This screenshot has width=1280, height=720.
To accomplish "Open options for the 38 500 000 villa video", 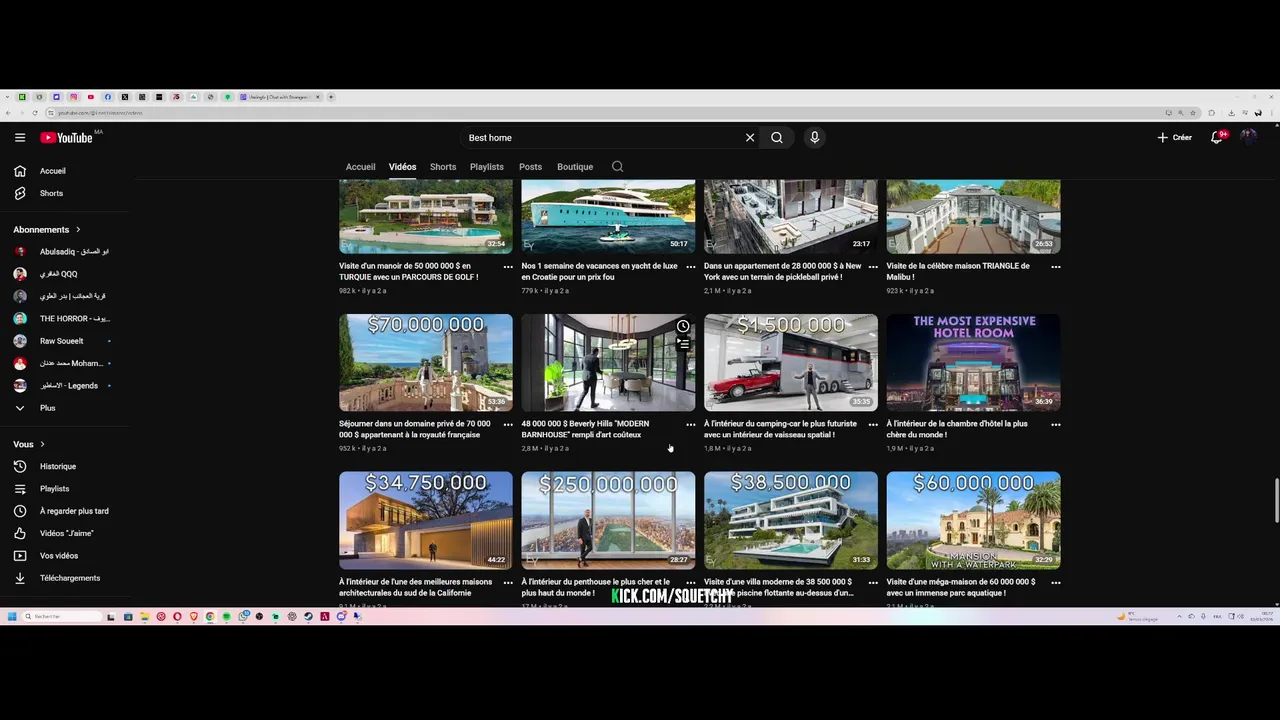I will pyautogui.click(x=873, y=583).
